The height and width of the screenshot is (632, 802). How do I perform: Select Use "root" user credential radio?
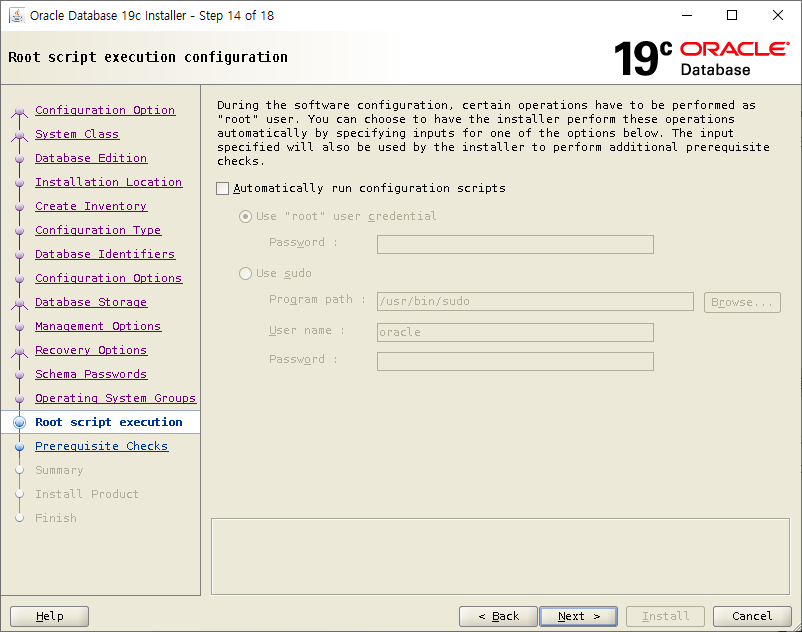(x=246, y=217)
